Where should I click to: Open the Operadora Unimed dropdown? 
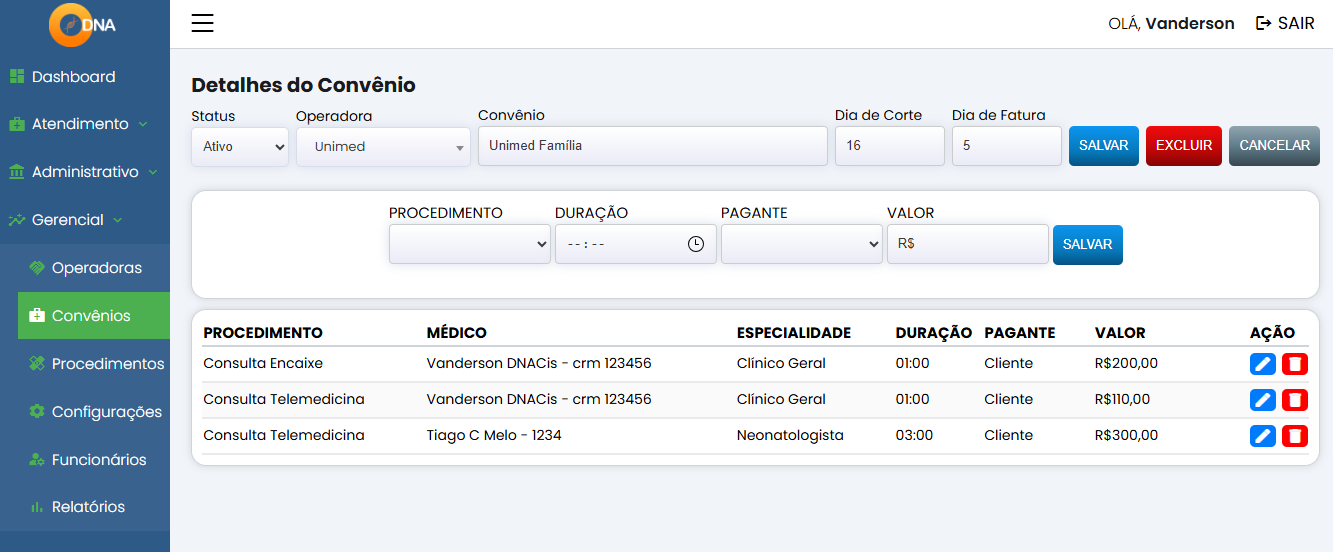383,146
